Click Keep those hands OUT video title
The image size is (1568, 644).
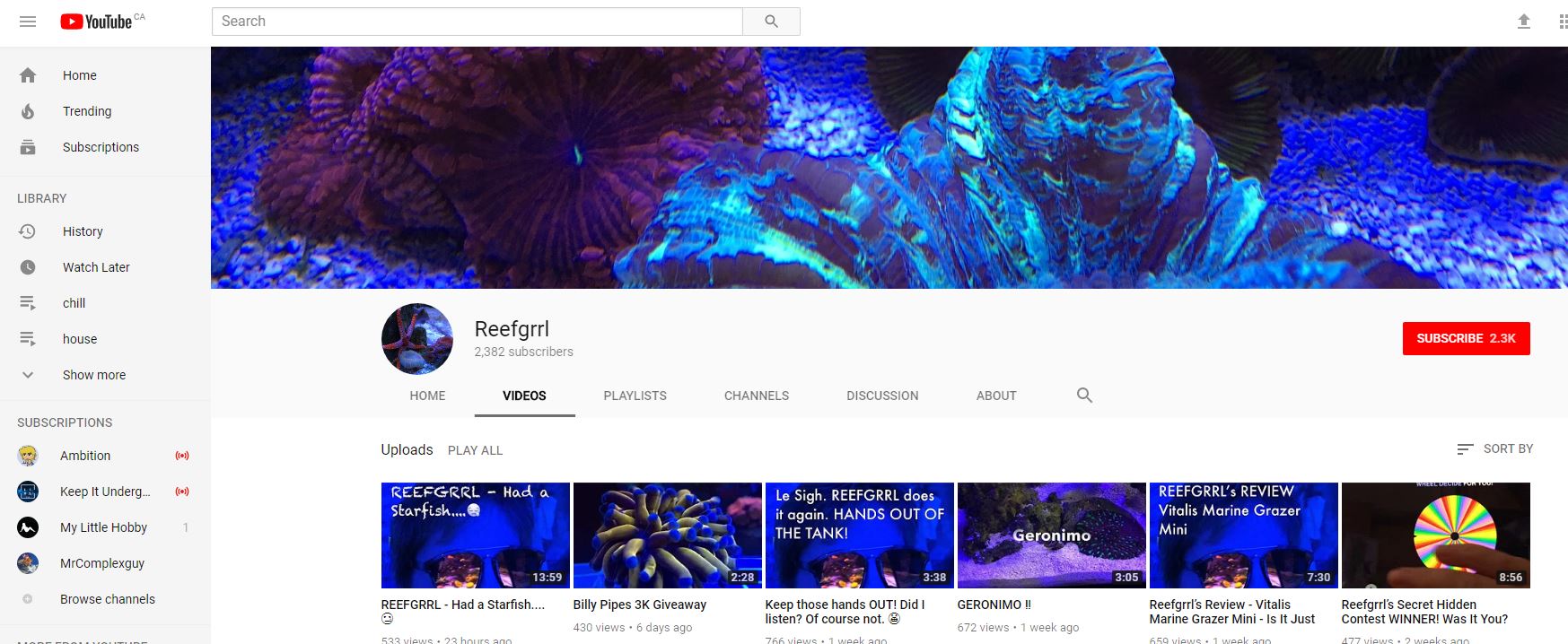click(x=845, y=612)
